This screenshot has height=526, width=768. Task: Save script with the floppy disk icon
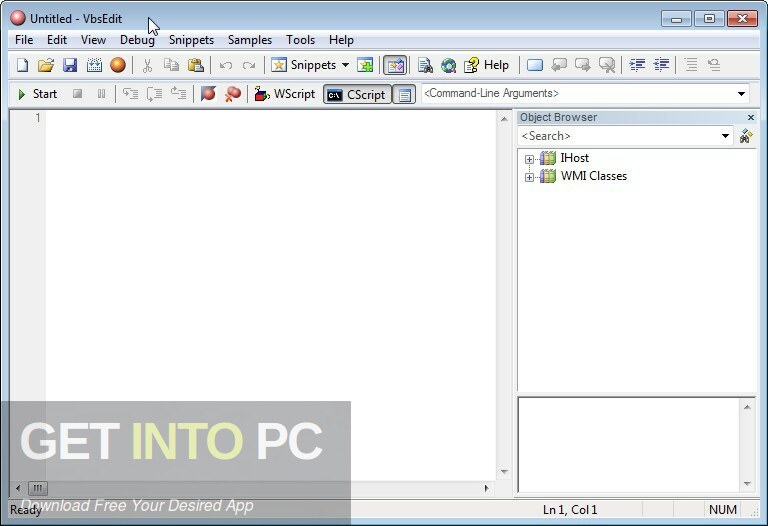tap(70, 65)
